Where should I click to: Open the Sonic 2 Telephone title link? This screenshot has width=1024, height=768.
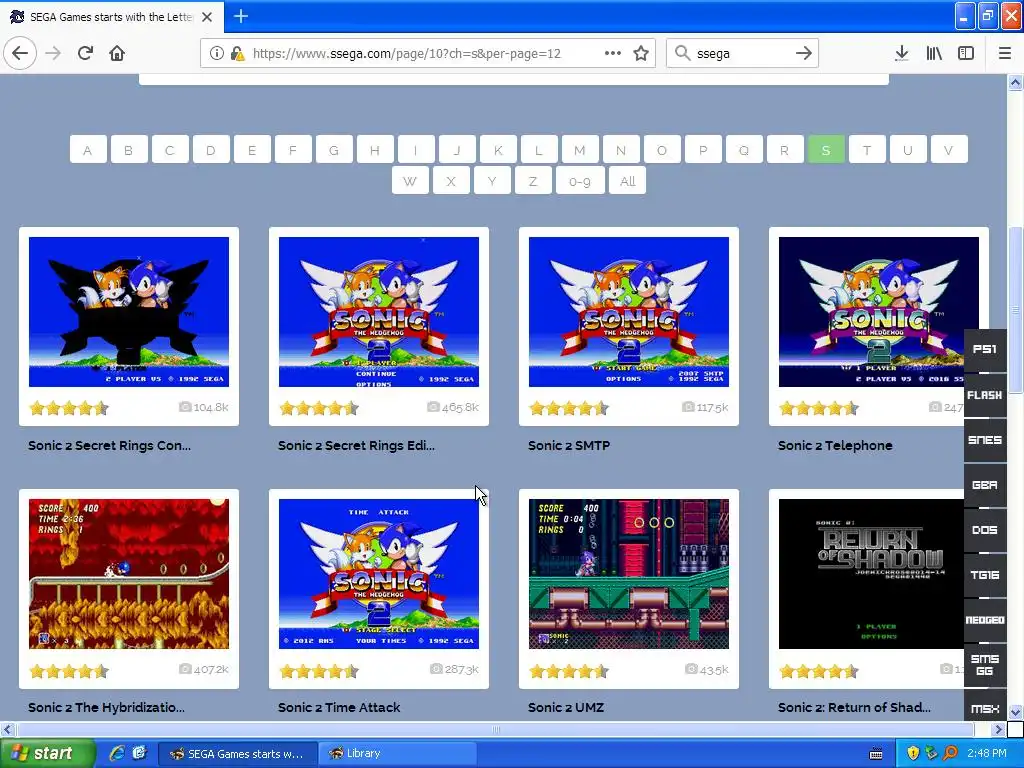point(835,445)
